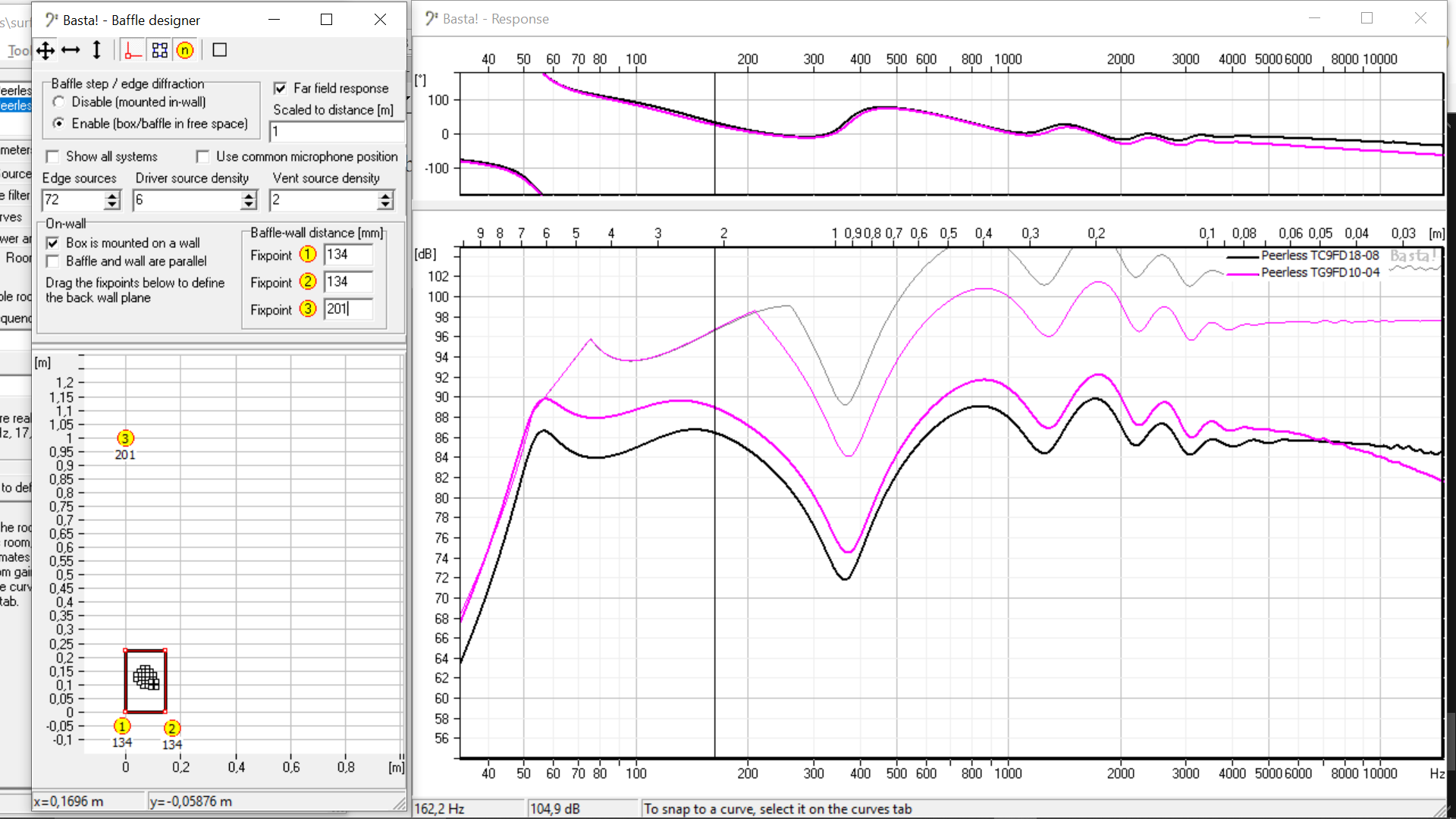The image size is (1456, 819).
Task: Select the horizontal-only move tool
Action: point(71,51)
